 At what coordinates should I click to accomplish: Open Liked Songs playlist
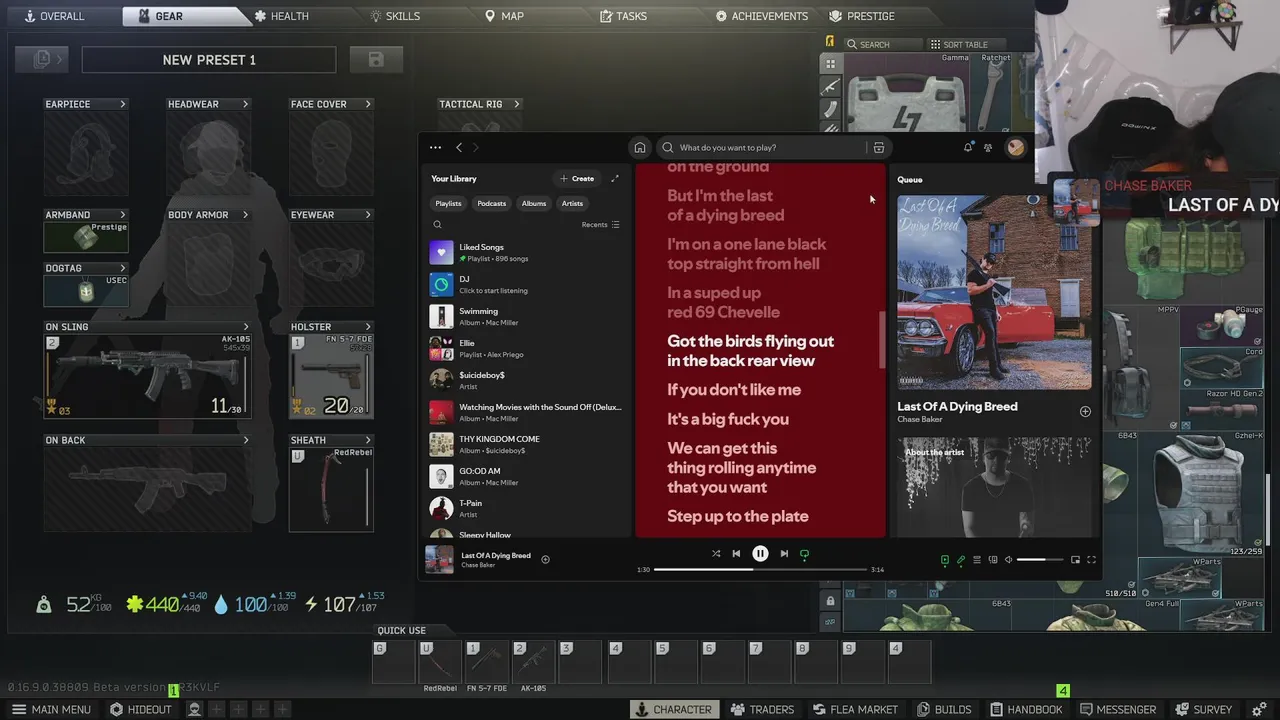pos(526,252)
